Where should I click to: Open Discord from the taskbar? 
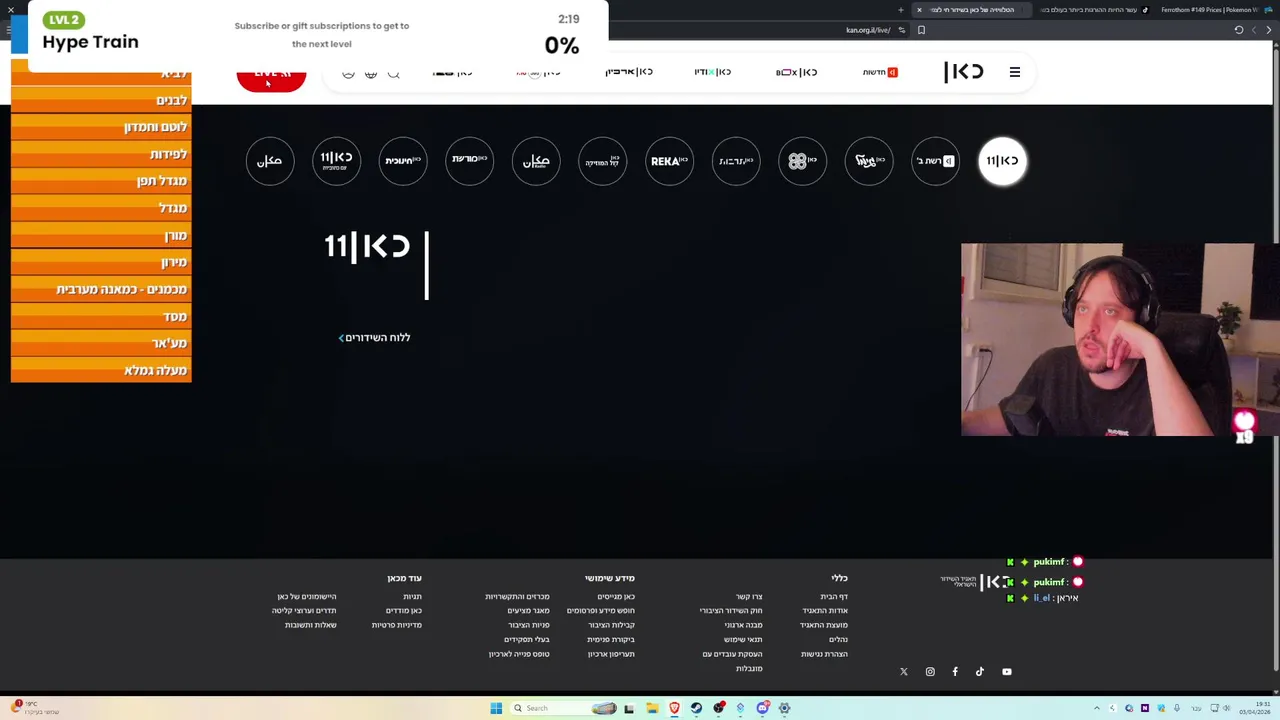(762, 708)
